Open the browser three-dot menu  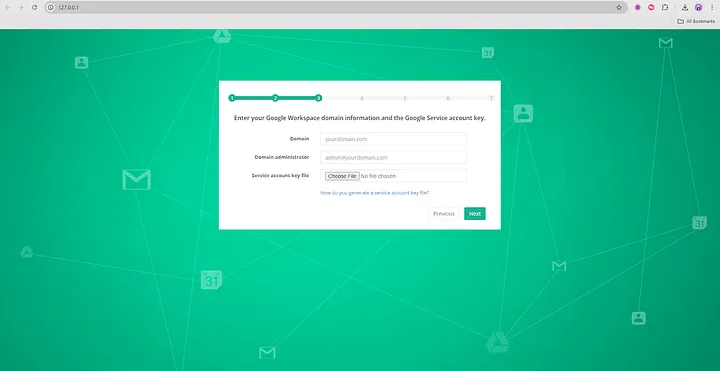coord(712,7)
